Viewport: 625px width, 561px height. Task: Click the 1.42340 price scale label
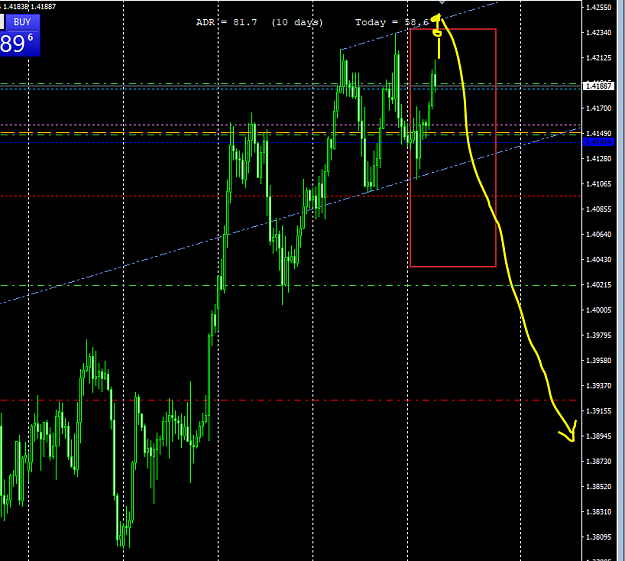point(599,32)
